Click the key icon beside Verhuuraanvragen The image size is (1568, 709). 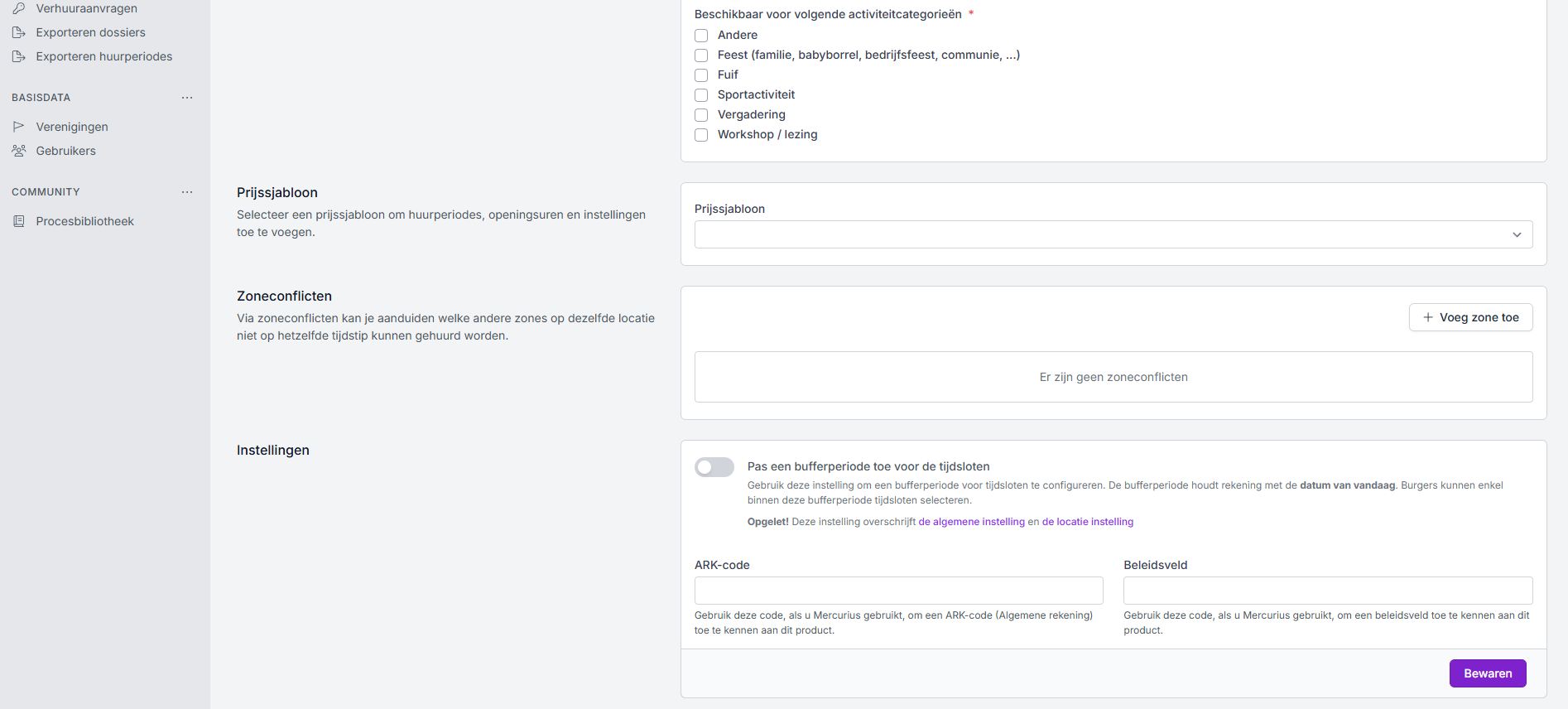pyautogui.click(x=18, y=8)
